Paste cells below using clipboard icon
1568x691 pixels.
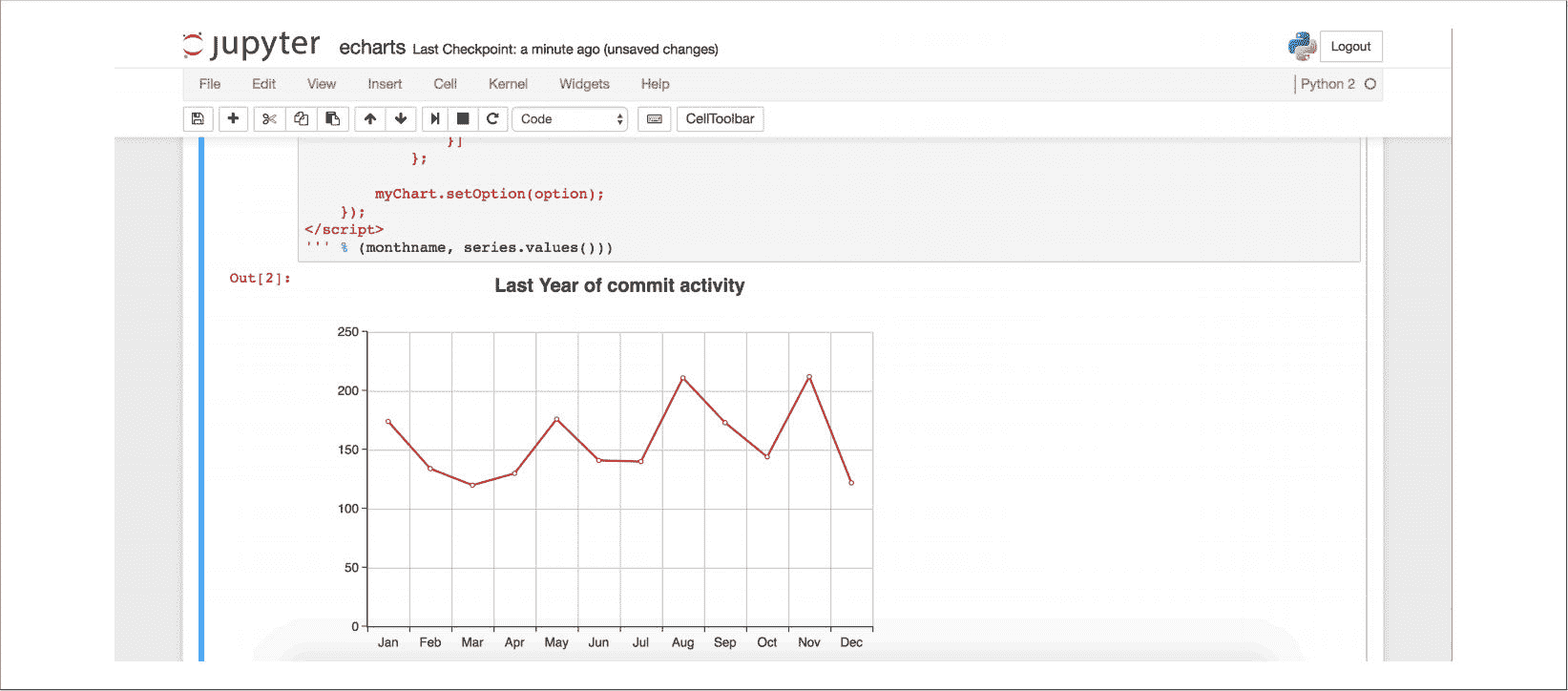tap(332, 119)
